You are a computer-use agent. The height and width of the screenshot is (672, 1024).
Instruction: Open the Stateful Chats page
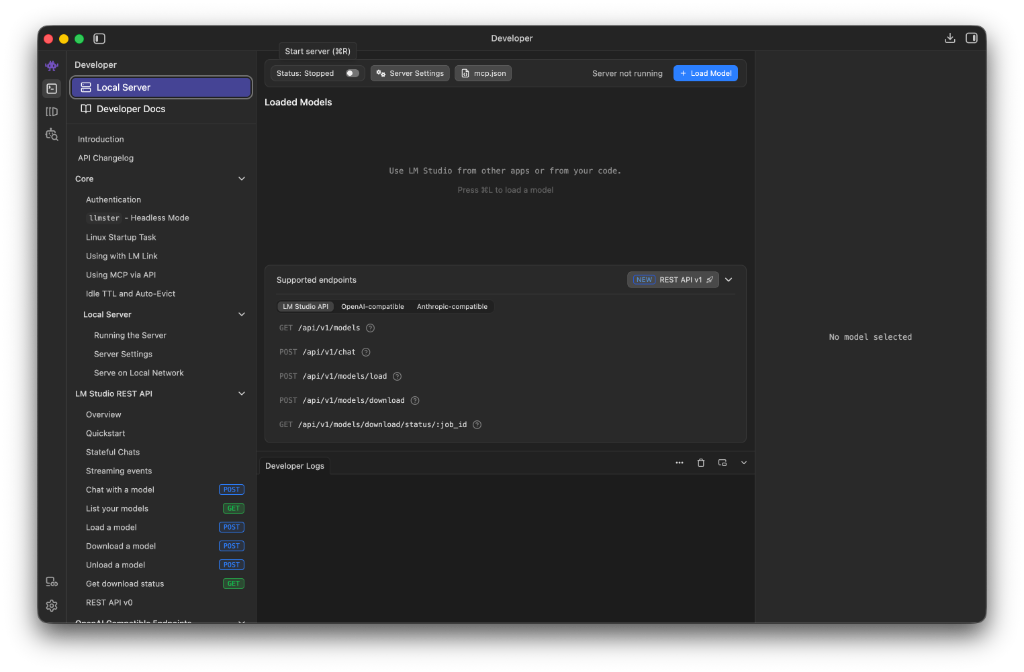112,452
